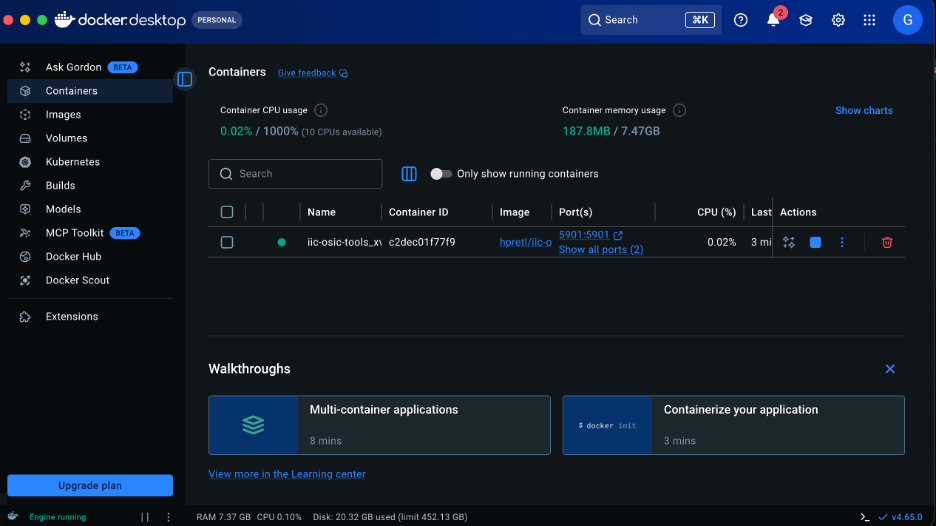The image size is (936, 526).
Task: Stop the iic-osic-tools container
Action: pos(815,242)
